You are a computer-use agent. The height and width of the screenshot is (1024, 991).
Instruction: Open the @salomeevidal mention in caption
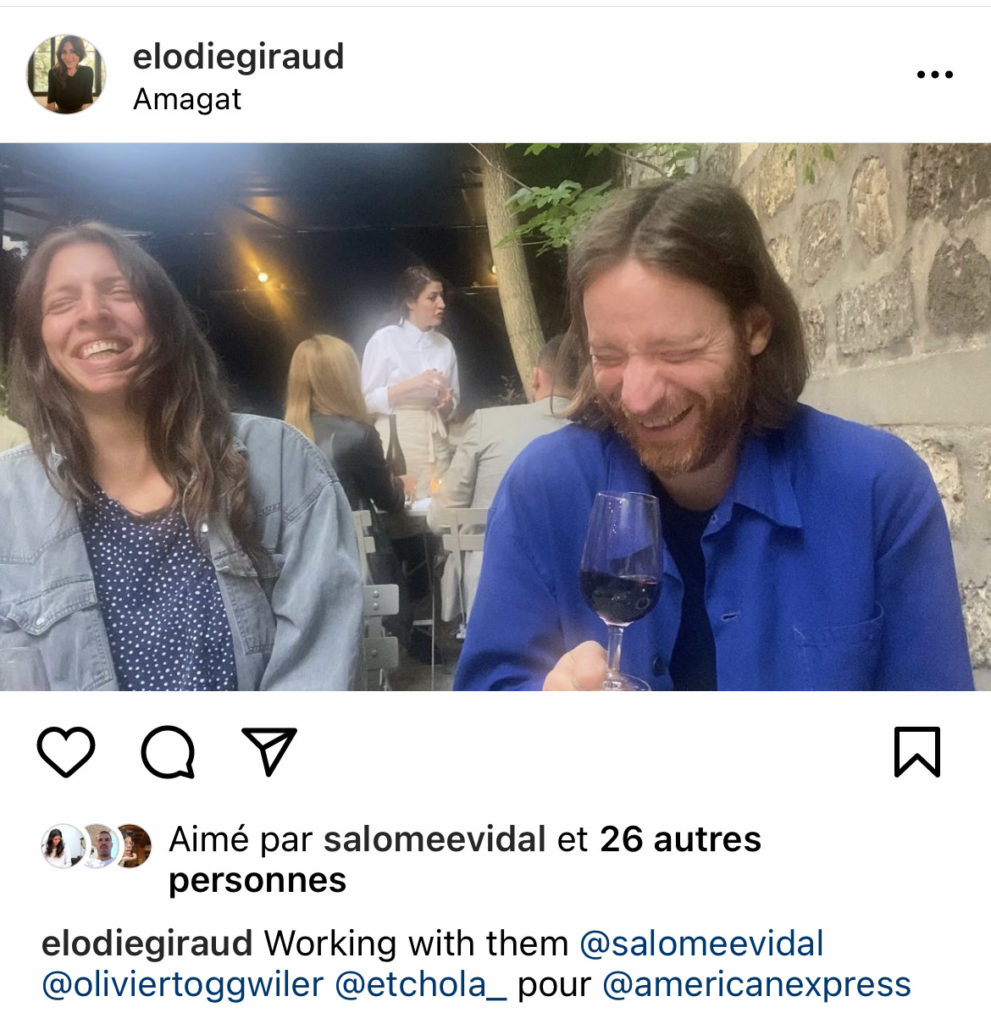coord(702,944)
